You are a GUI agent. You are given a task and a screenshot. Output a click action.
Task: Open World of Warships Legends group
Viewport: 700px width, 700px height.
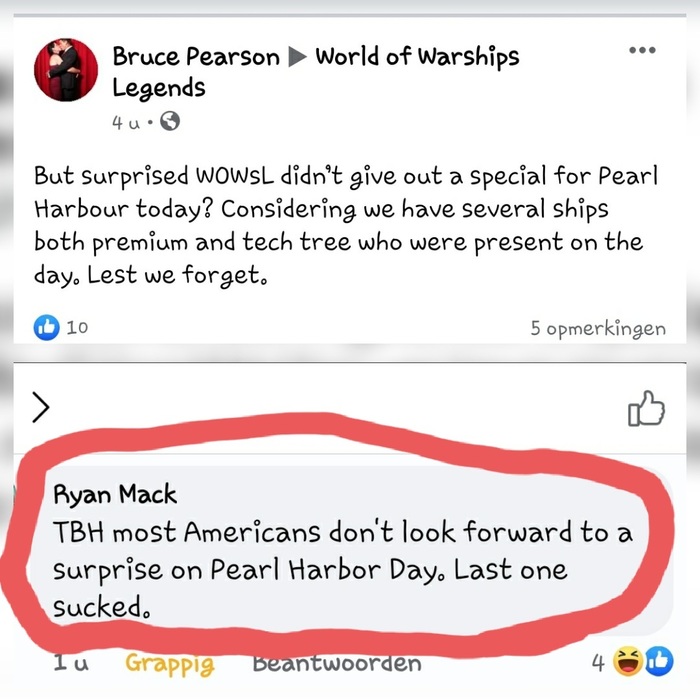315,71
